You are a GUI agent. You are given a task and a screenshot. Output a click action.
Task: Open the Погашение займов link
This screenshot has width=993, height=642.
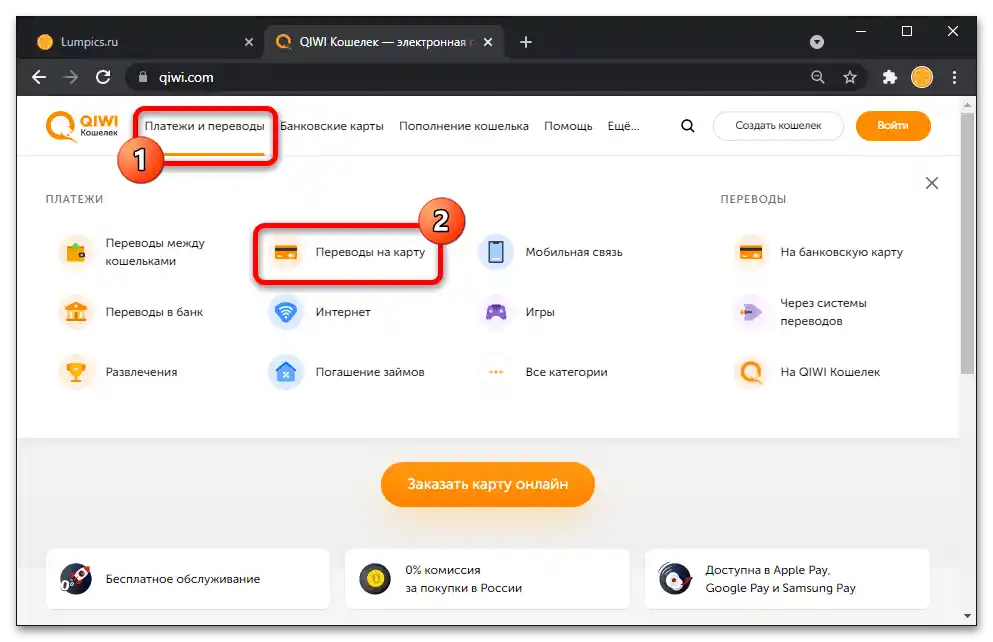point(370,372)
